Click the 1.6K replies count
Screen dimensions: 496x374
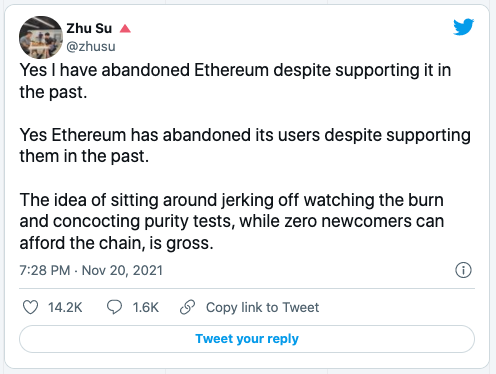coord(146,307)
